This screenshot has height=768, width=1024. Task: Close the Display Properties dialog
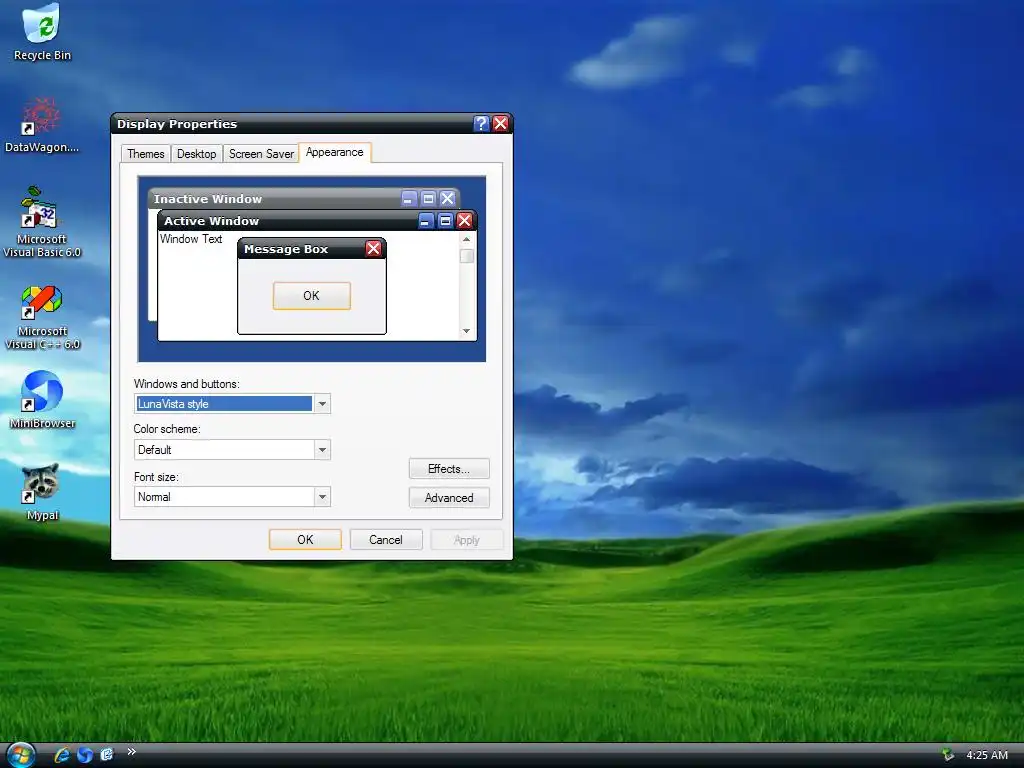501,123
